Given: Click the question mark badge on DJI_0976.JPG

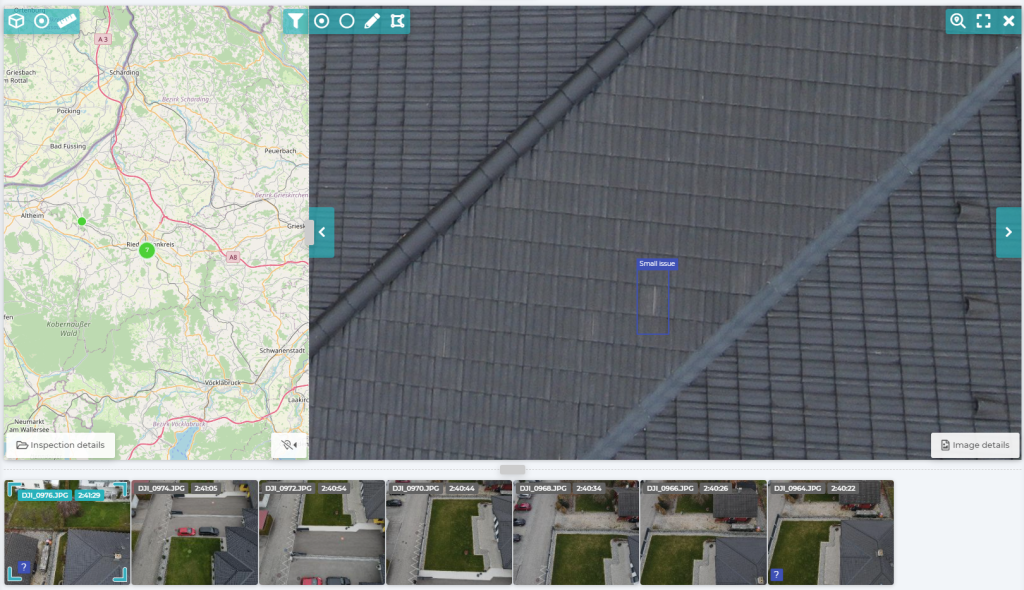Looking at the screenshot, I should pos(24,567).
